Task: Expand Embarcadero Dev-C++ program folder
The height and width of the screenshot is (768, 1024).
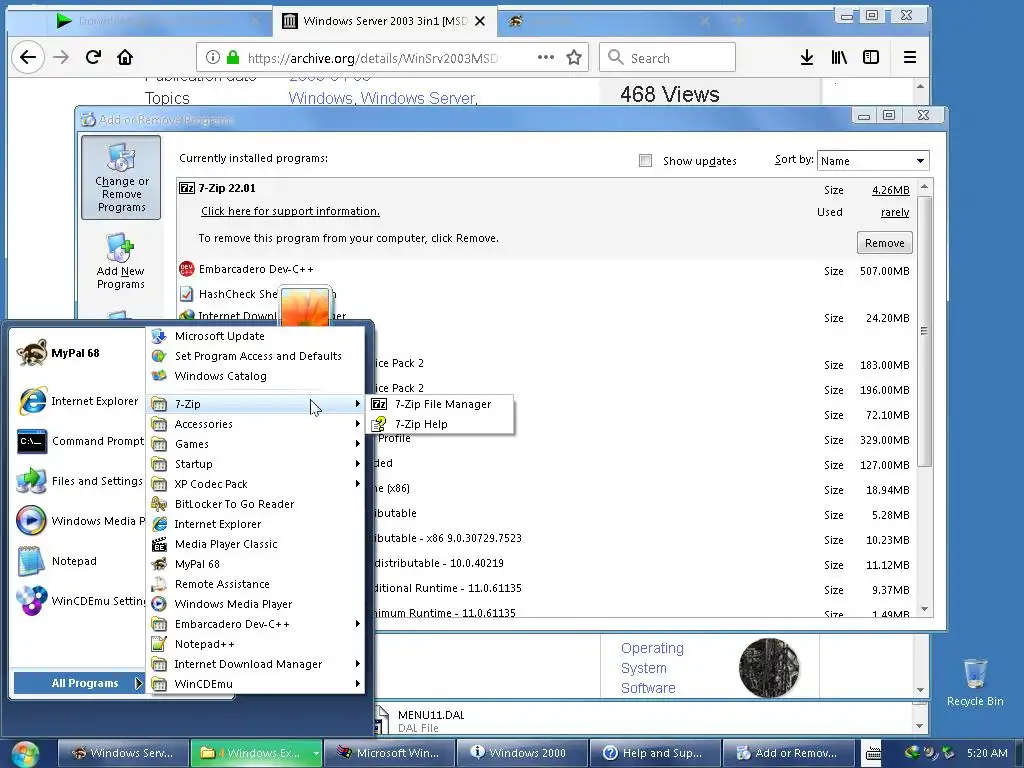Action: (x=255, y=624)
